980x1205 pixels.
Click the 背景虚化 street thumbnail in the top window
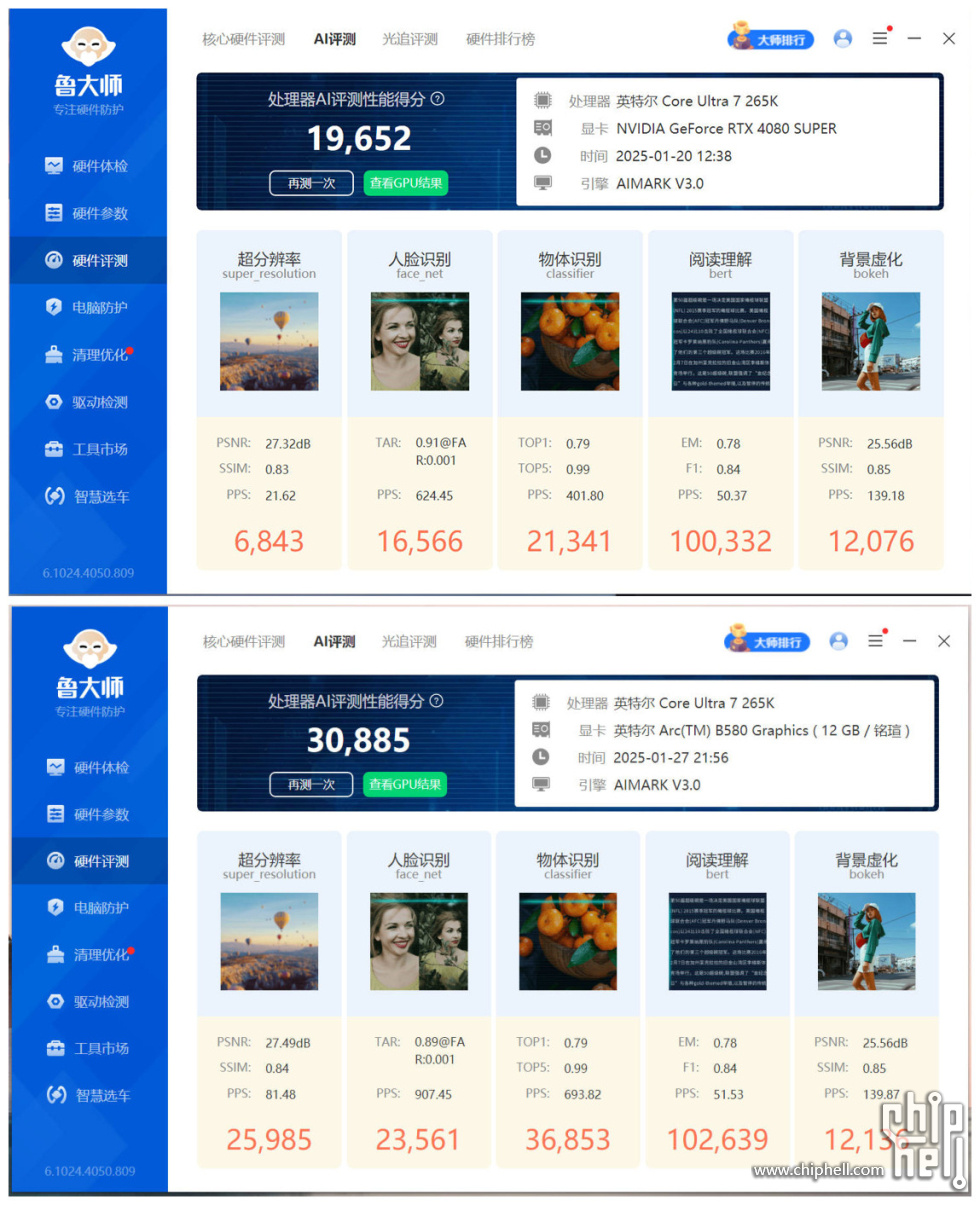pyautogui.click(x=871, y=341)
